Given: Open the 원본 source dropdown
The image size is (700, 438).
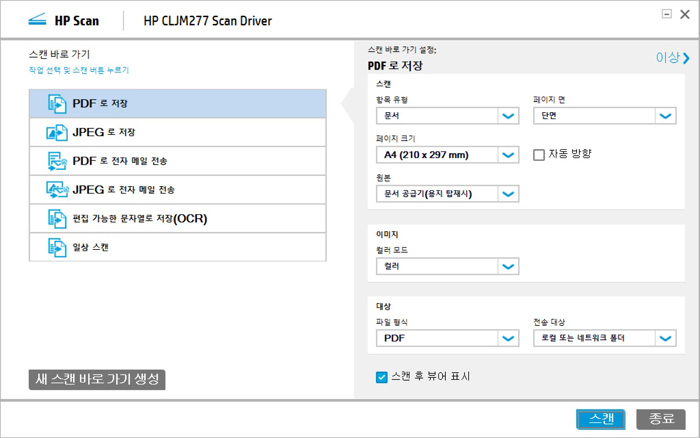Looking at the screenshot, I should 508,194.
